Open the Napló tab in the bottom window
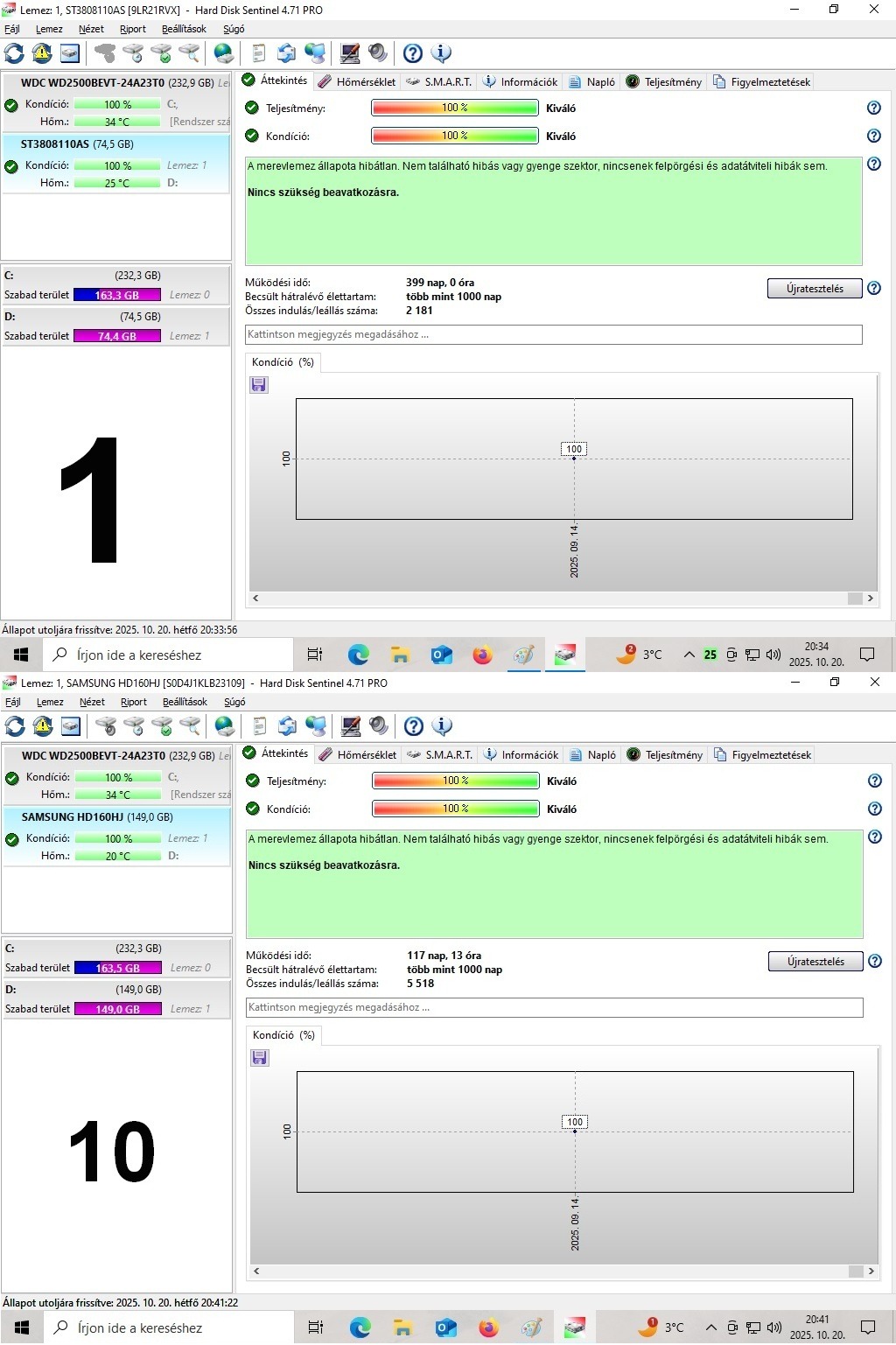Image resolution: width=896 pixels, height=1345 pixels. (x=592, y=754)
